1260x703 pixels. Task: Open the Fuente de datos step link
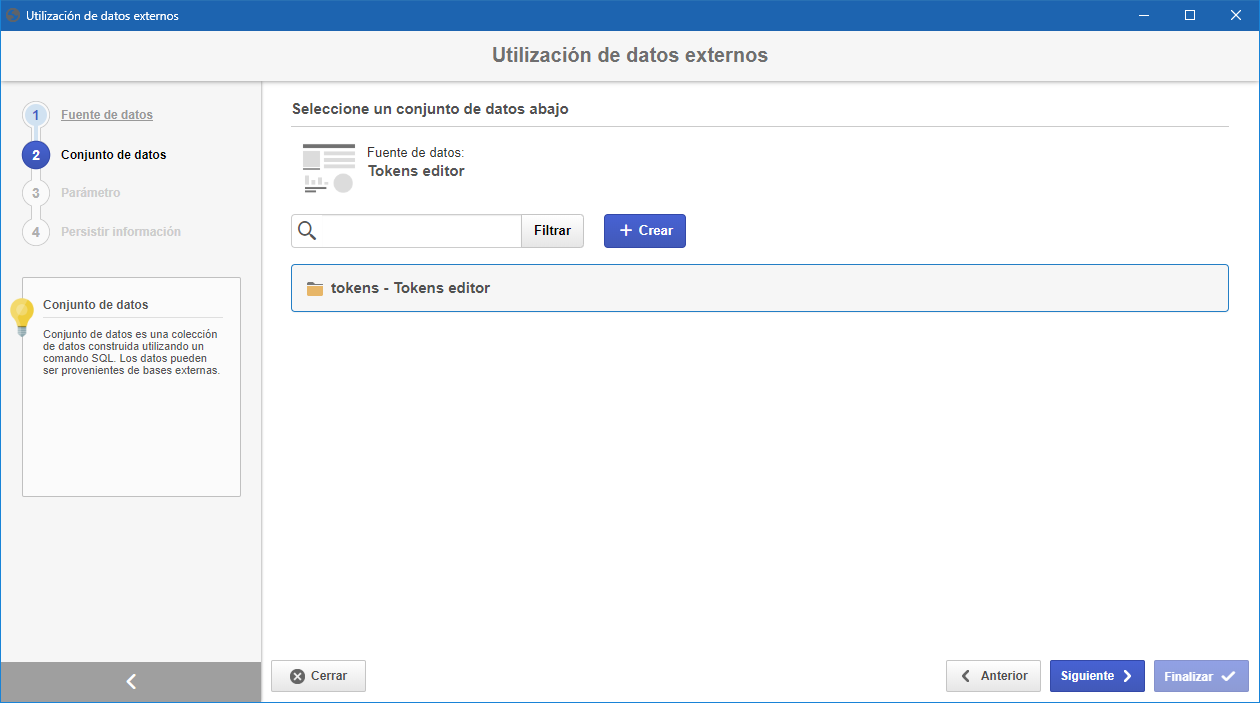coord(107,115)
